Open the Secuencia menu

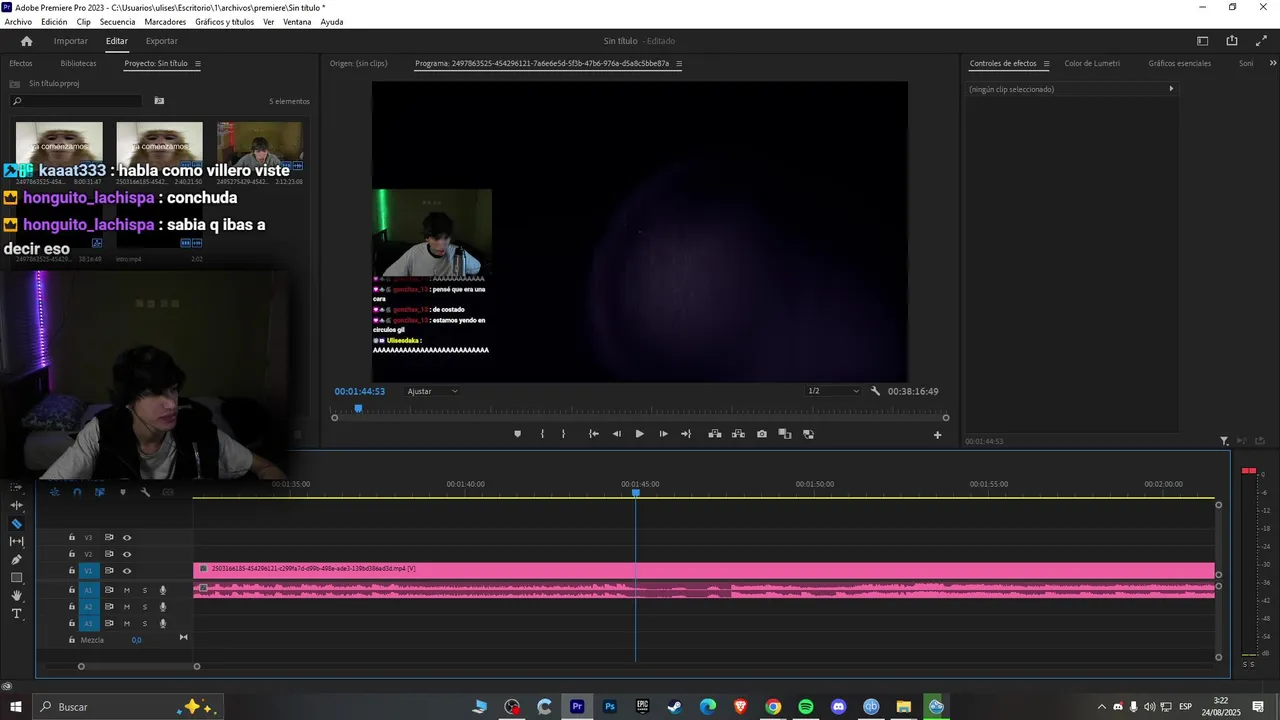(x=117, y=22)
